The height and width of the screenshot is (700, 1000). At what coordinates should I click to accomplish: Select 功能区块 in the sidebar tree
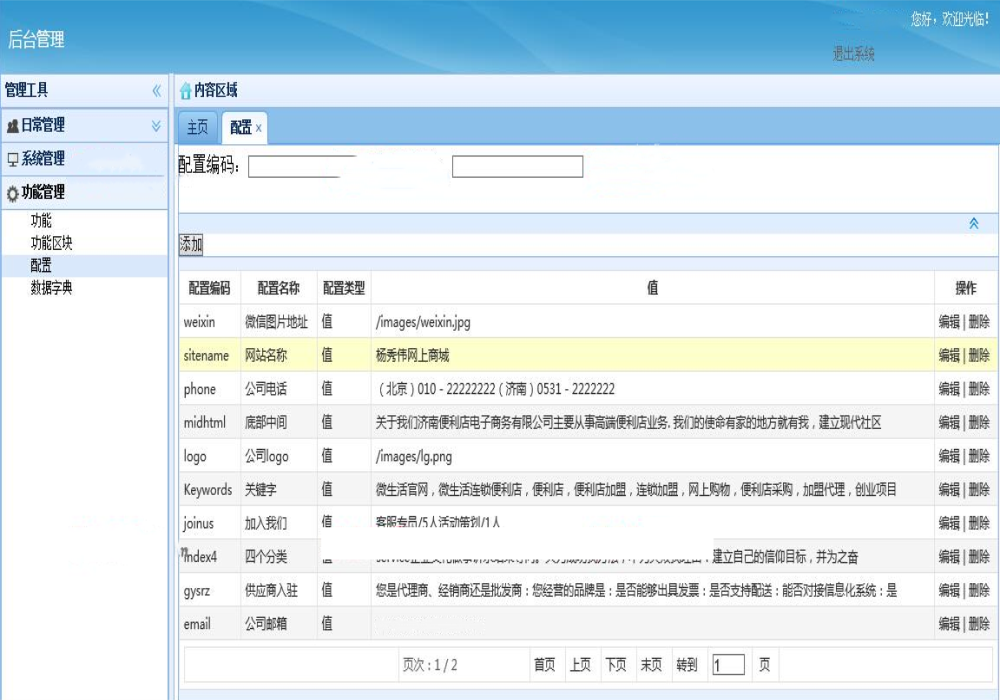coord(51,243)
